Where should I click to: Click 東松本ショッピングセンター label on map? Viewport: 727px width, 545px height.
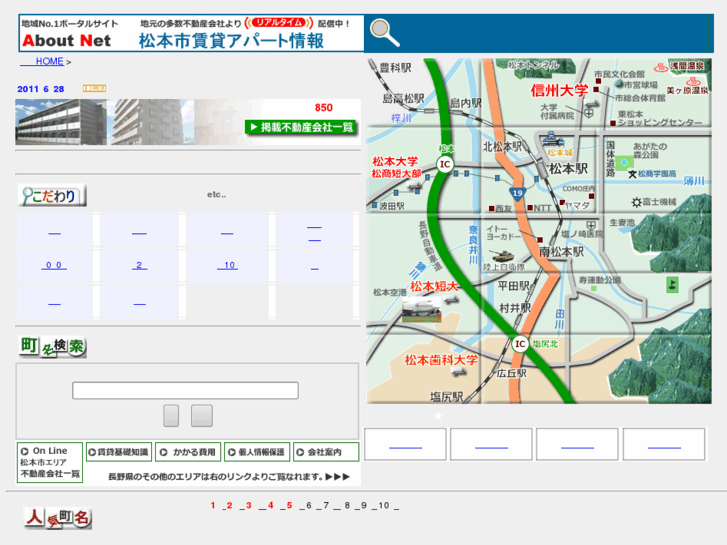[x=659, y=118]
